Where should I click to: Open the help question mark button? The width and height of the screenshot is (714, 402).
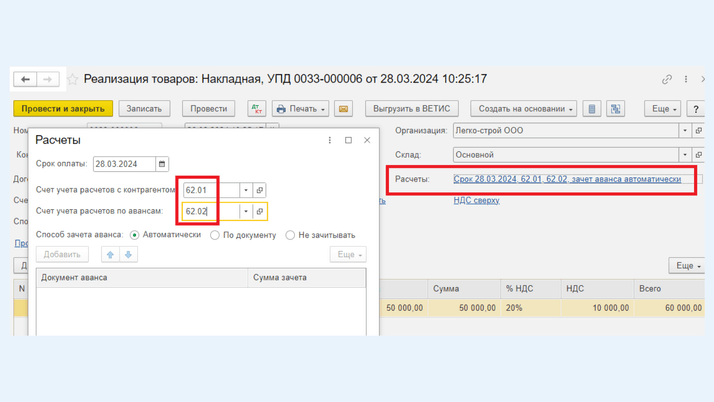[x=696, y=109]
